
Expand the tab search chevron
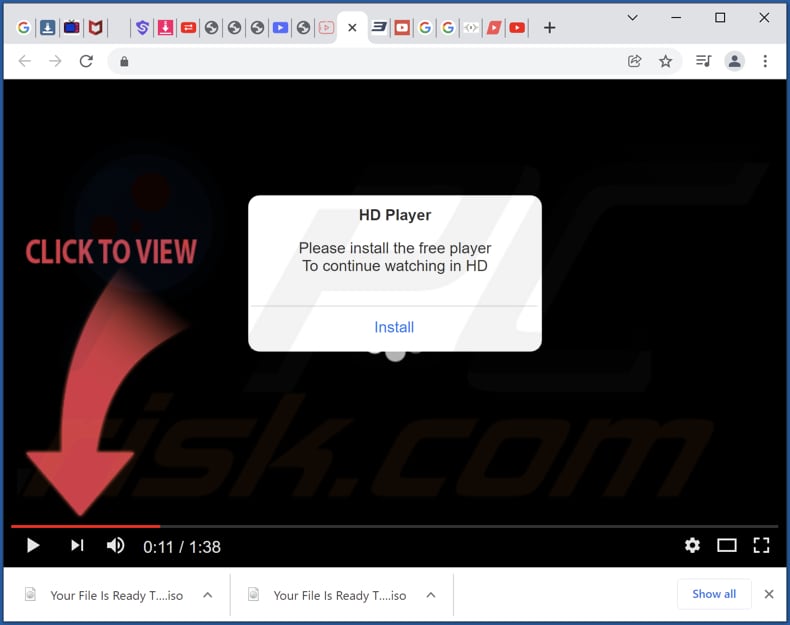pos(632,18)
